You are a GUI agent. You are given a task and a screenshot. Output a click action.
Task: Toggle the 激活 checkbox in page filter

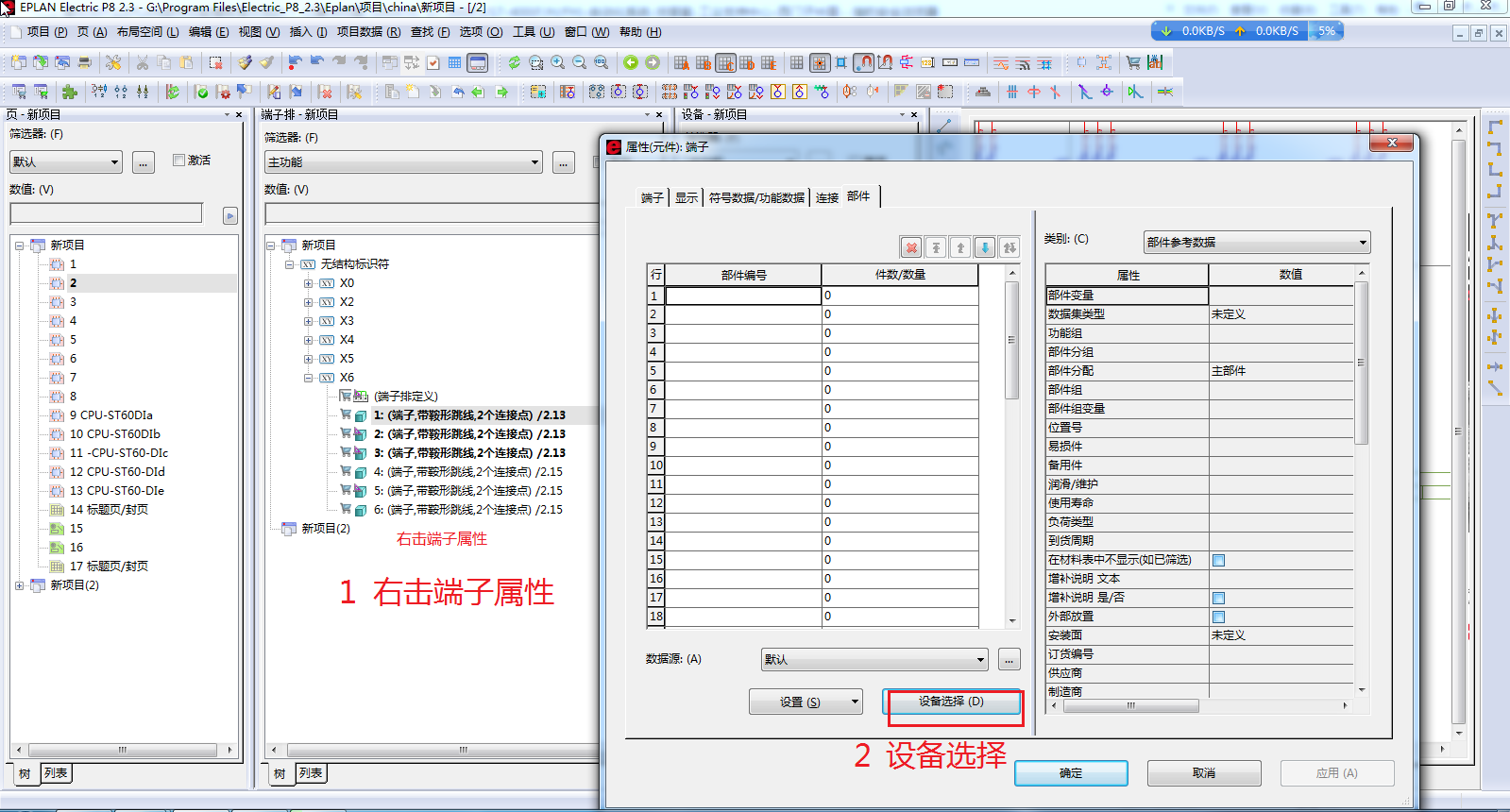tap(178, 161)
